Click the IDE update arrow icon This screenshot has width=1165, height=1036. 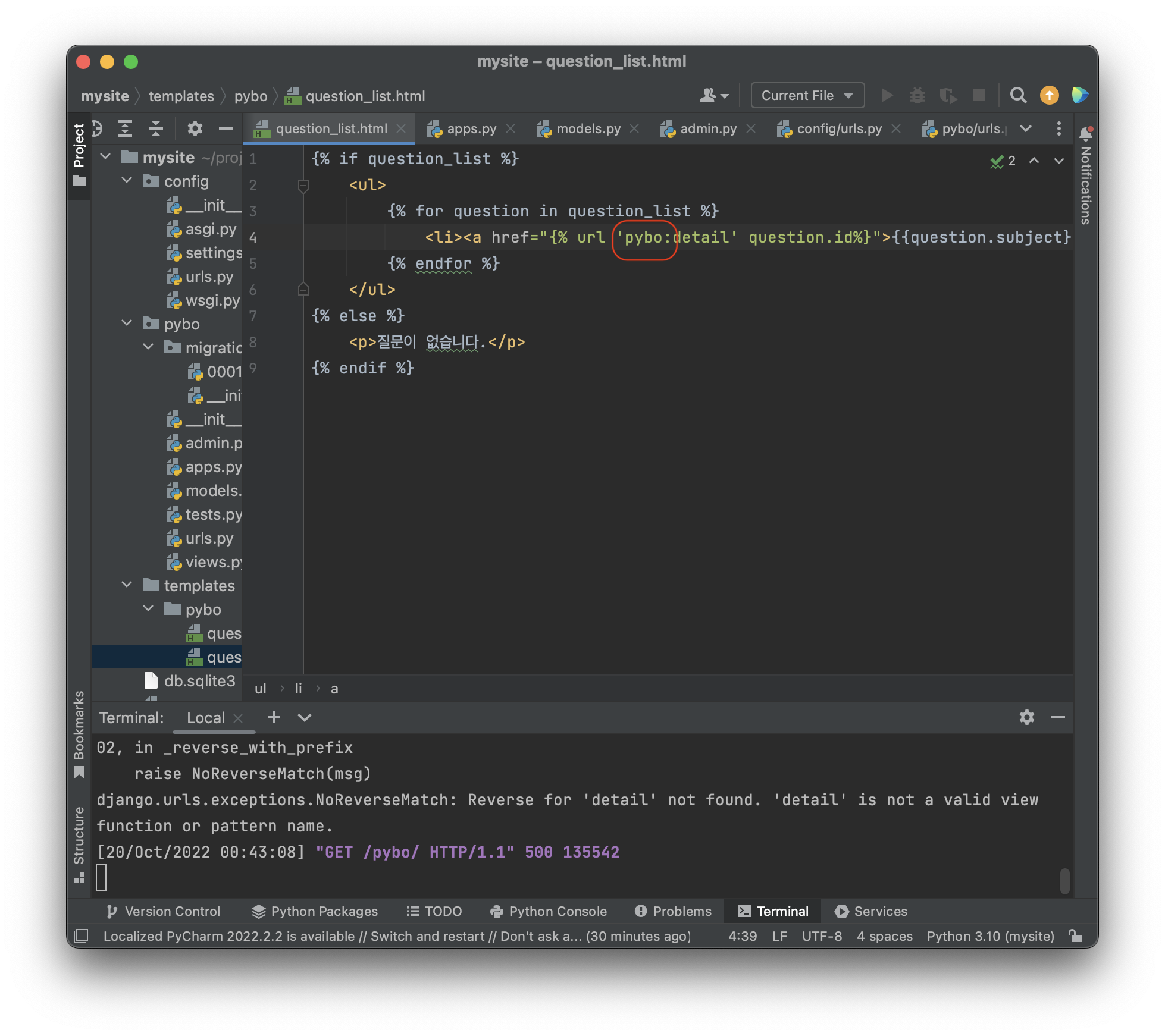(x=1049, y=96)
